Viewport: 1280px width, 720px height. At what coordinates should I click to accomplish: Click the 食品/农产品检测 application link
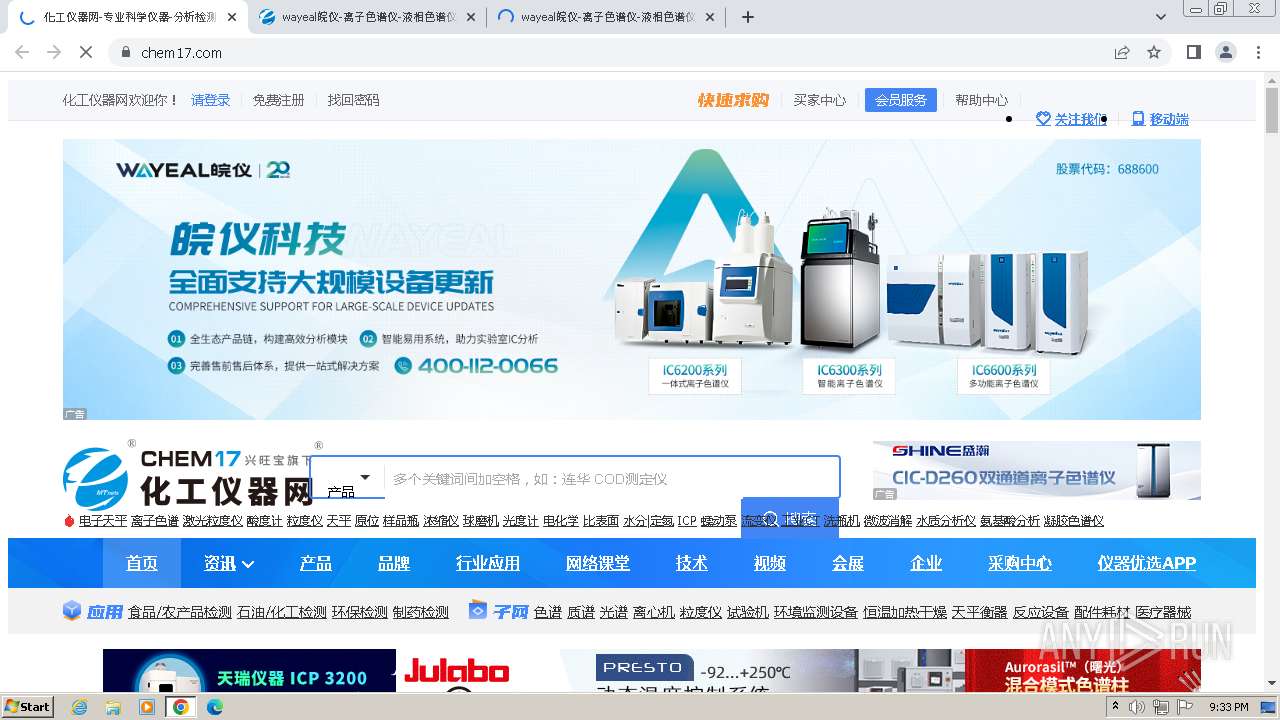click(180, 612)
